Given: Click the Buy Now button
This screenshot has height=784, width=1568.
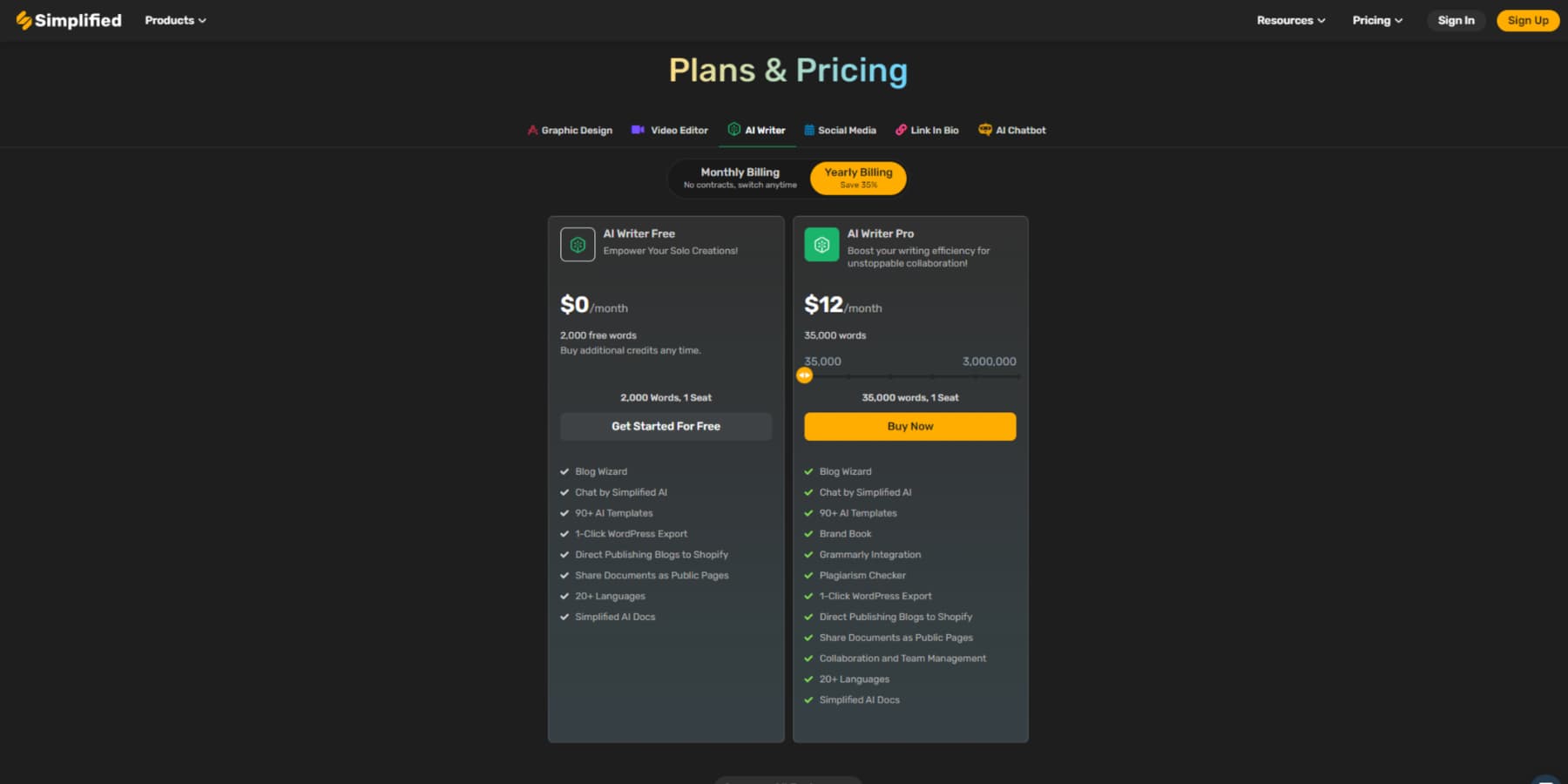Looking at the screenshot, I should 909,426.
